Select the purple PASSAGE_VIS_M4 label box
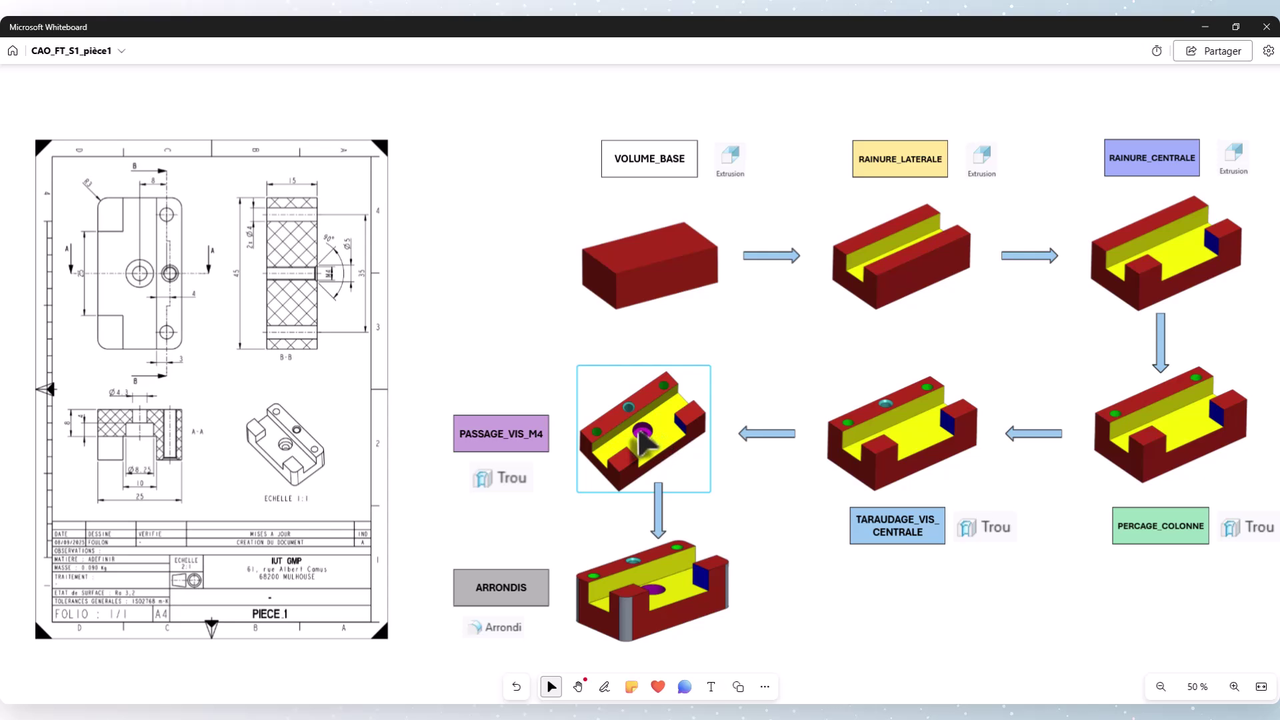 (501, 434)
